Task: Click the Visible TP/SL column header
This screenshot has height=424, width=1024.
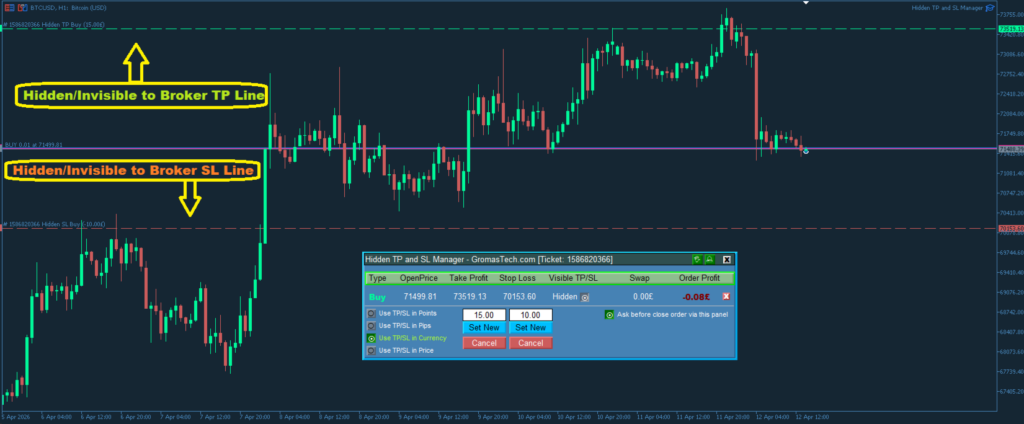Action: [573, 278]
